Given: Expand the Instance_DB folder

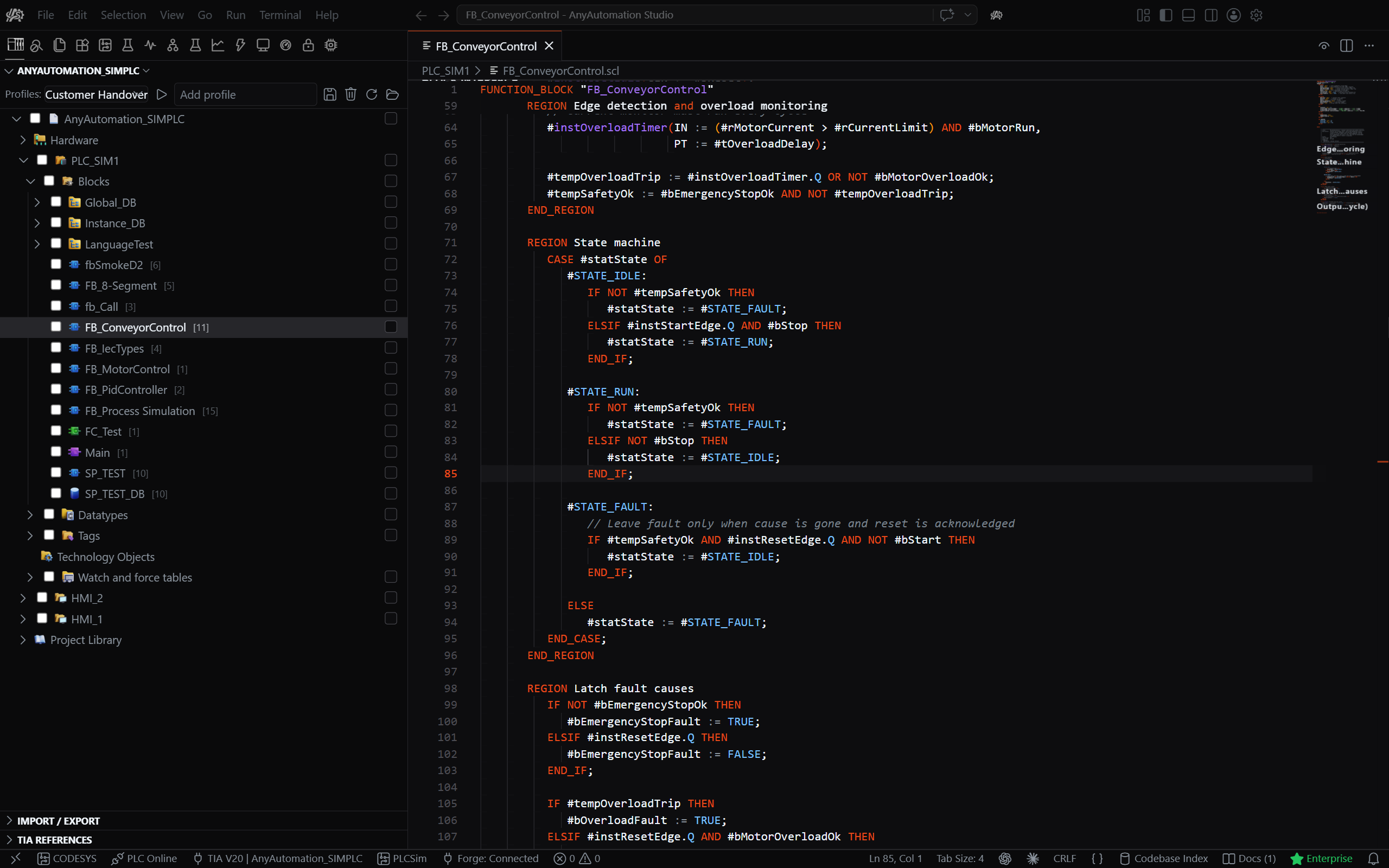Looking at the screenshot, I should [x=37, y=223].
